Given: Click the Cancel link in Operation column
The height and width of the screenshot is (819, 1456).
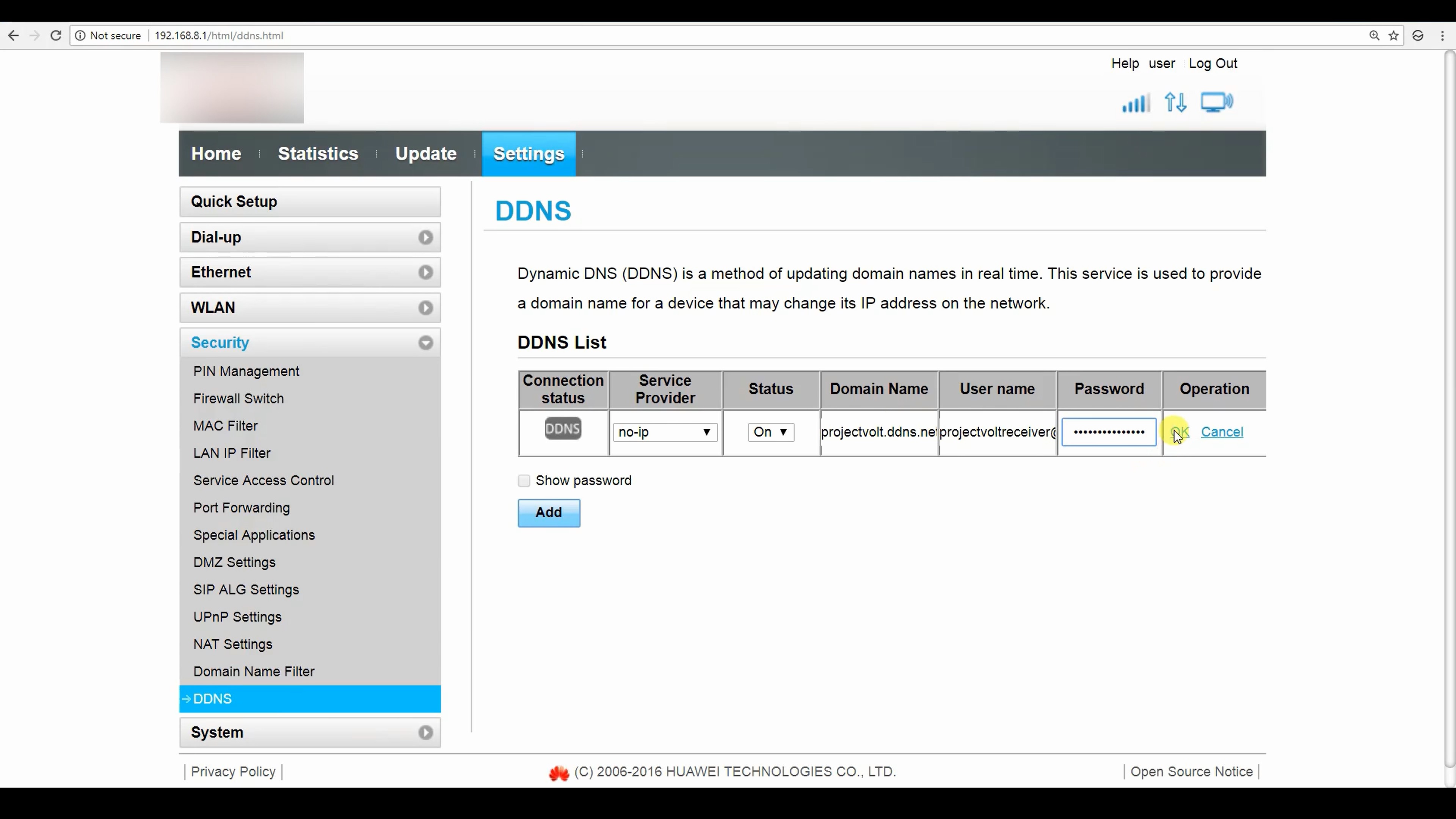Looking at the screenshot, I should pos(1221,432).
